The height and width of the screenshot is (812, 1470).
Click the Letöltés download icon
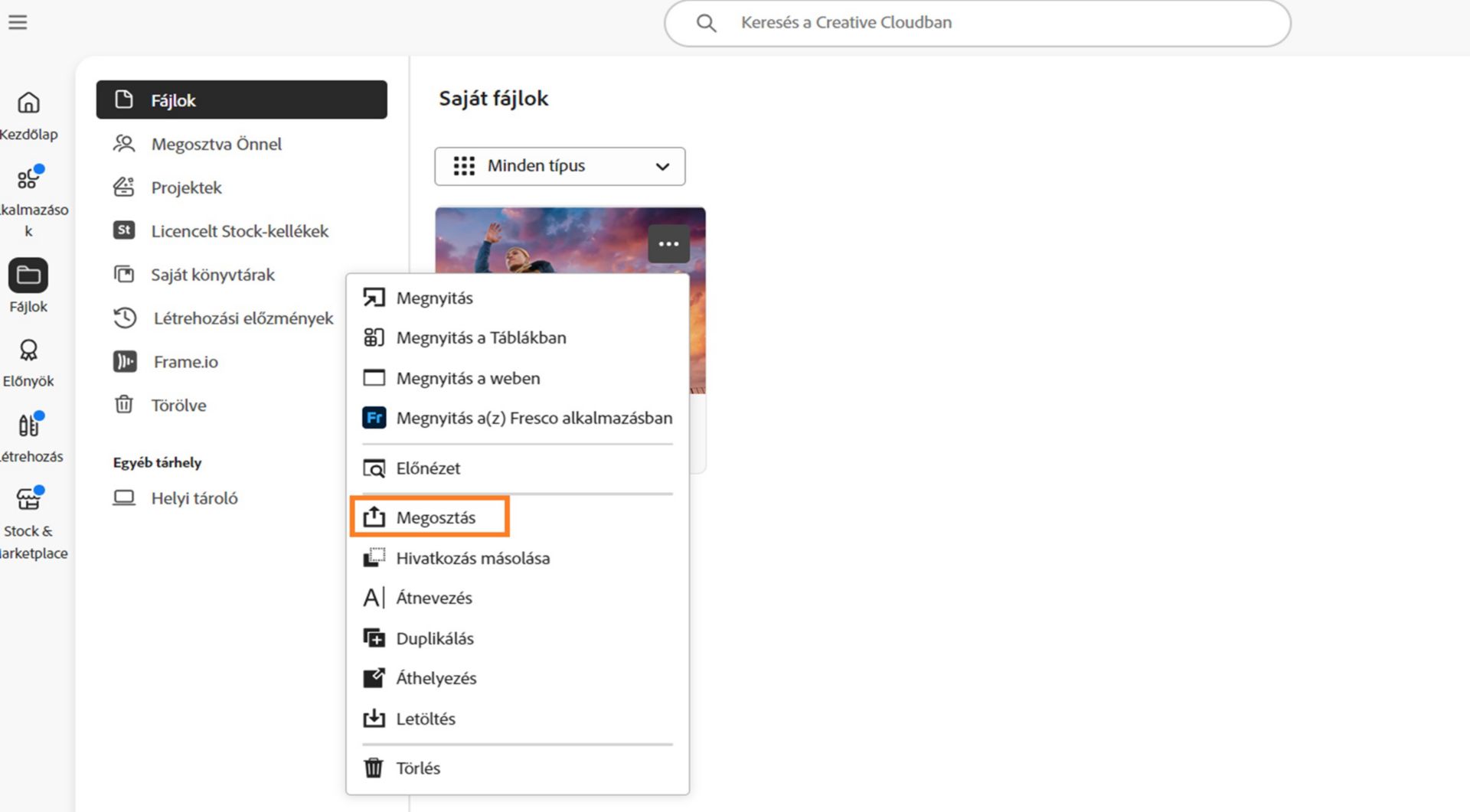(374, 718)
